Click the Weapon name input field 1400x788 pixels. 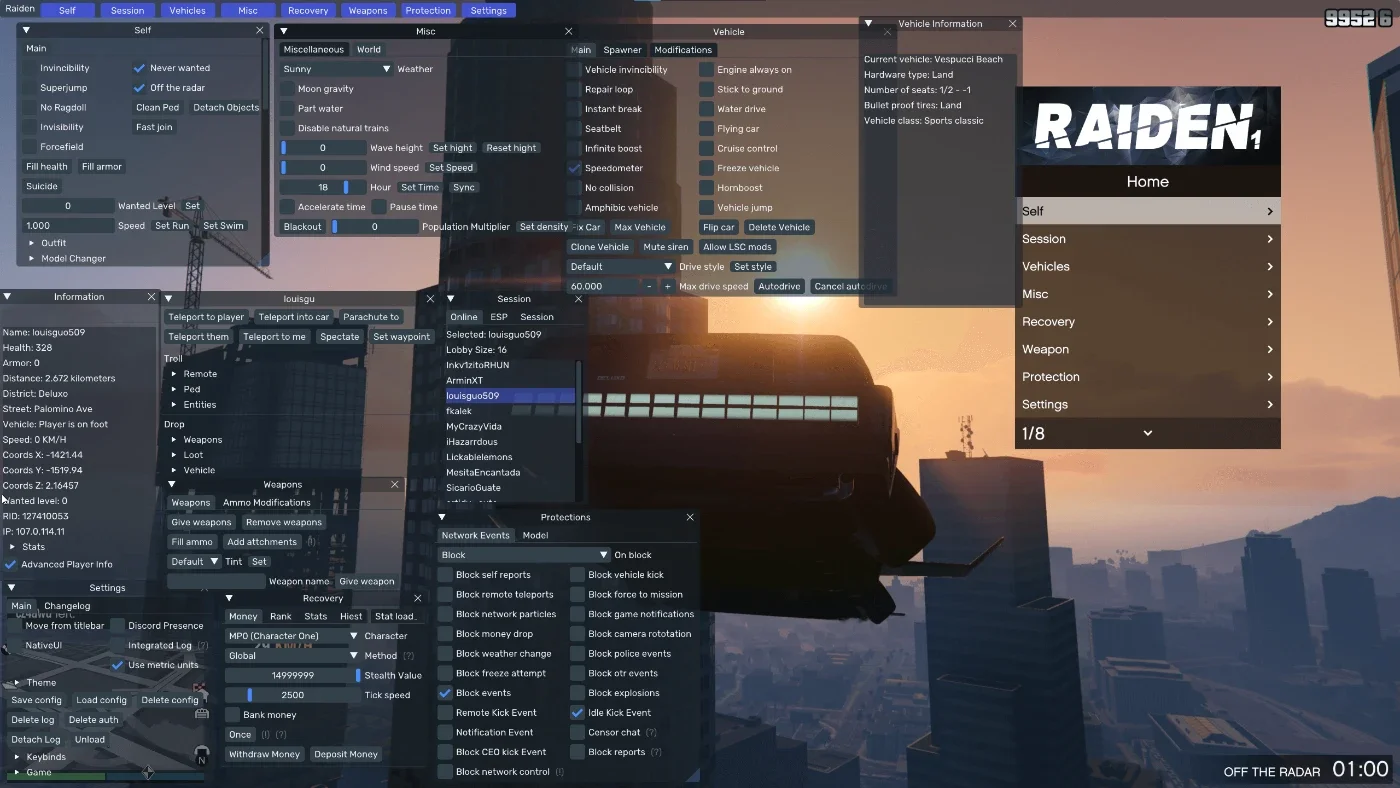216,581
